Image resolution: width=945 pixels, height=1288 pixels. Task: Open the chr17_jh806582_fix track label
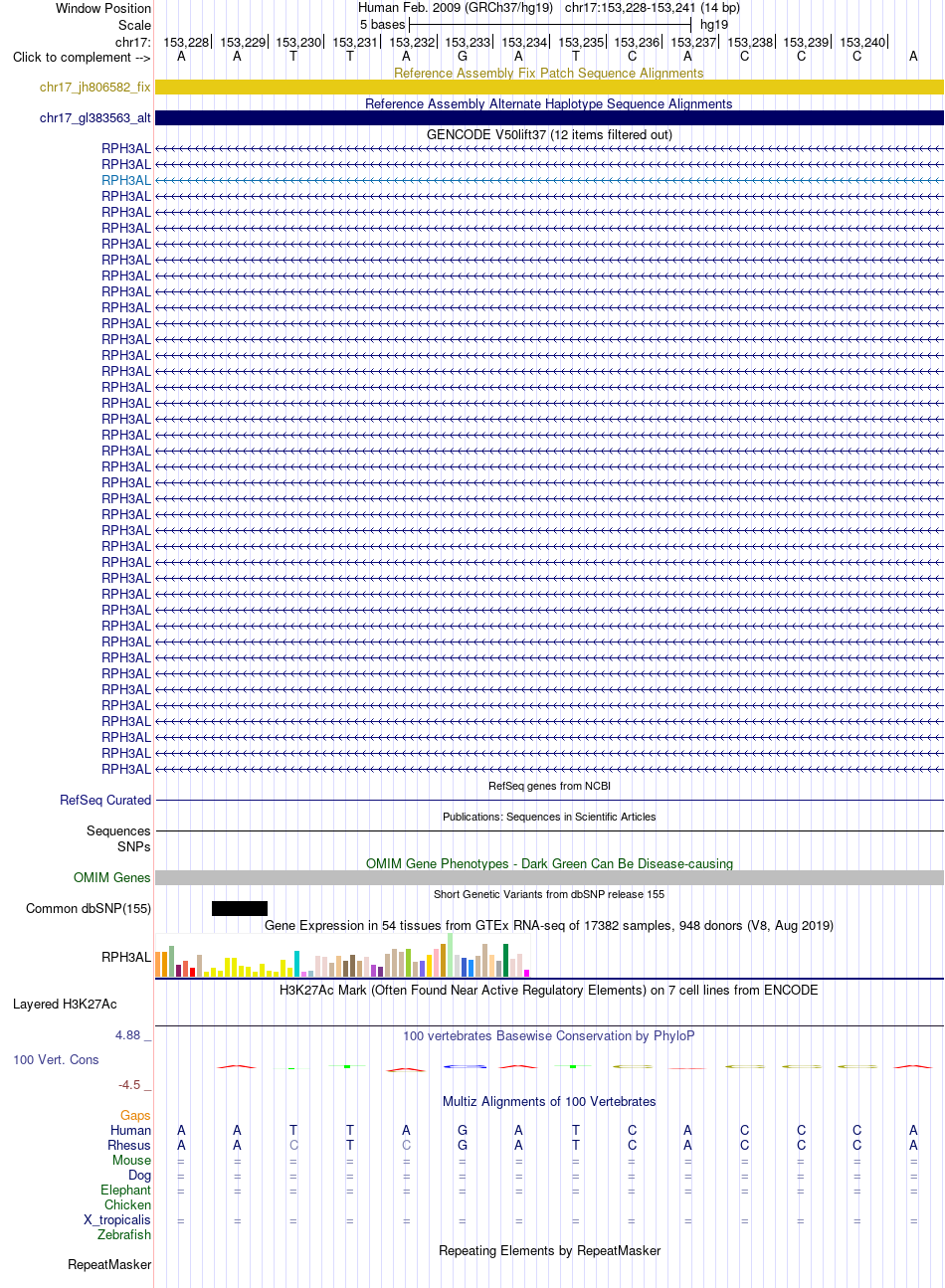(95, 88)
